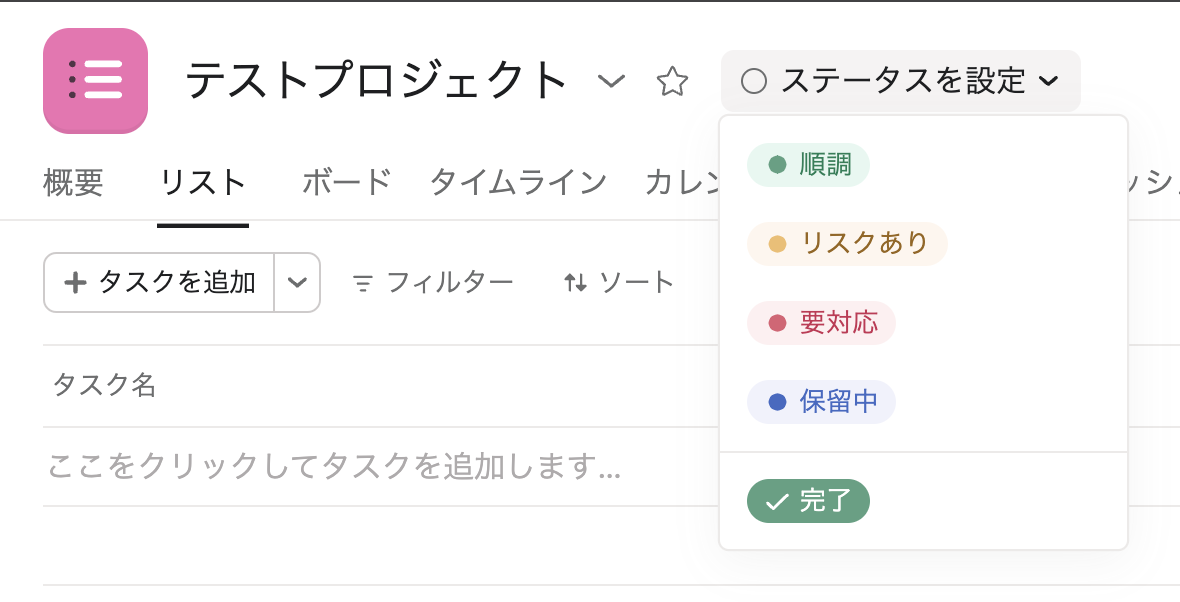Click the ここをクリックしてタスクを追加します field
The height and width of the screenshot is (602, 1180).
coord(335,466)
